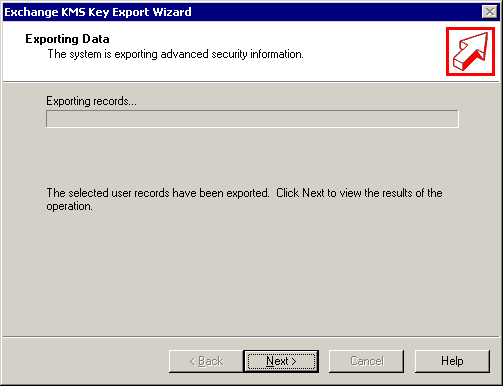Proceed with the Next button
Image resolution: width=503 pixels, height=386 pixels.
(281, 361)
